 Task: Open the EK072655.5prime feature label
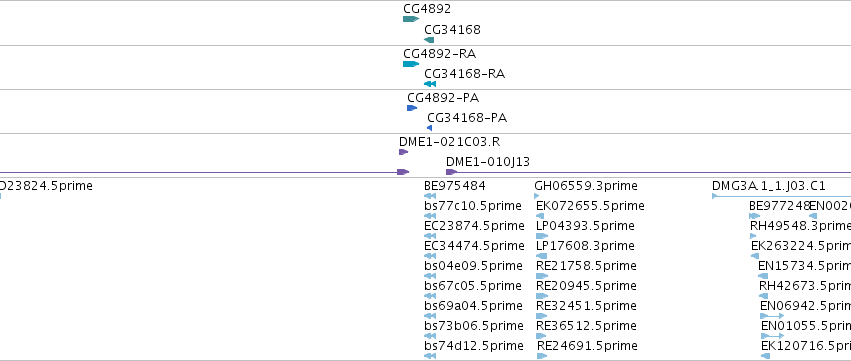(x=590, y=206)
